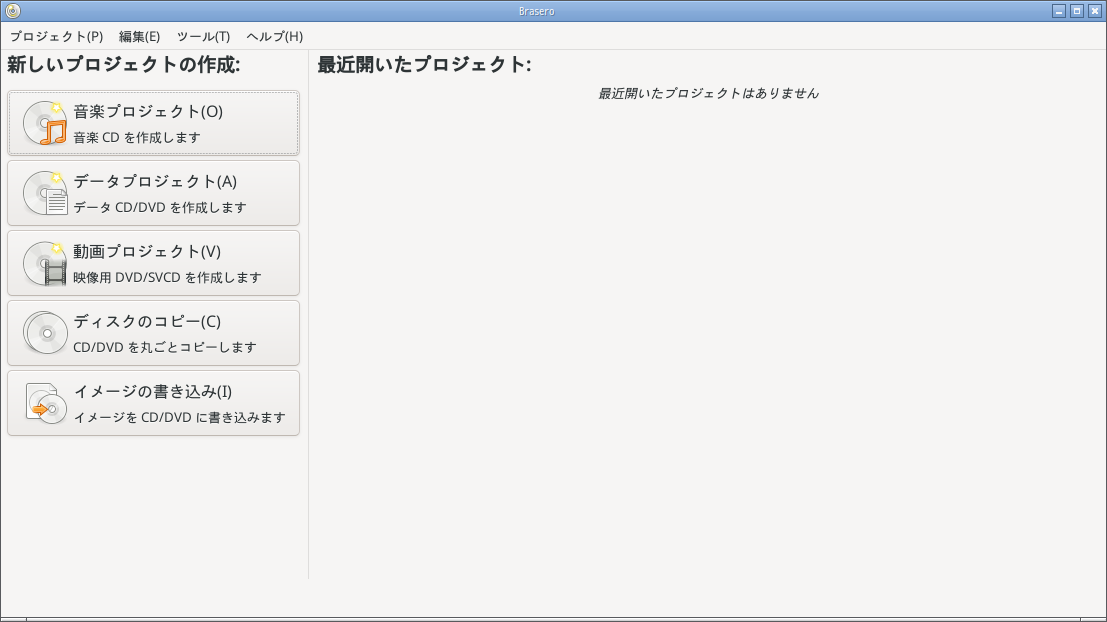Choose ディスクのコピー(C)
Viewport: 1107px width, 622px height.
153,333
